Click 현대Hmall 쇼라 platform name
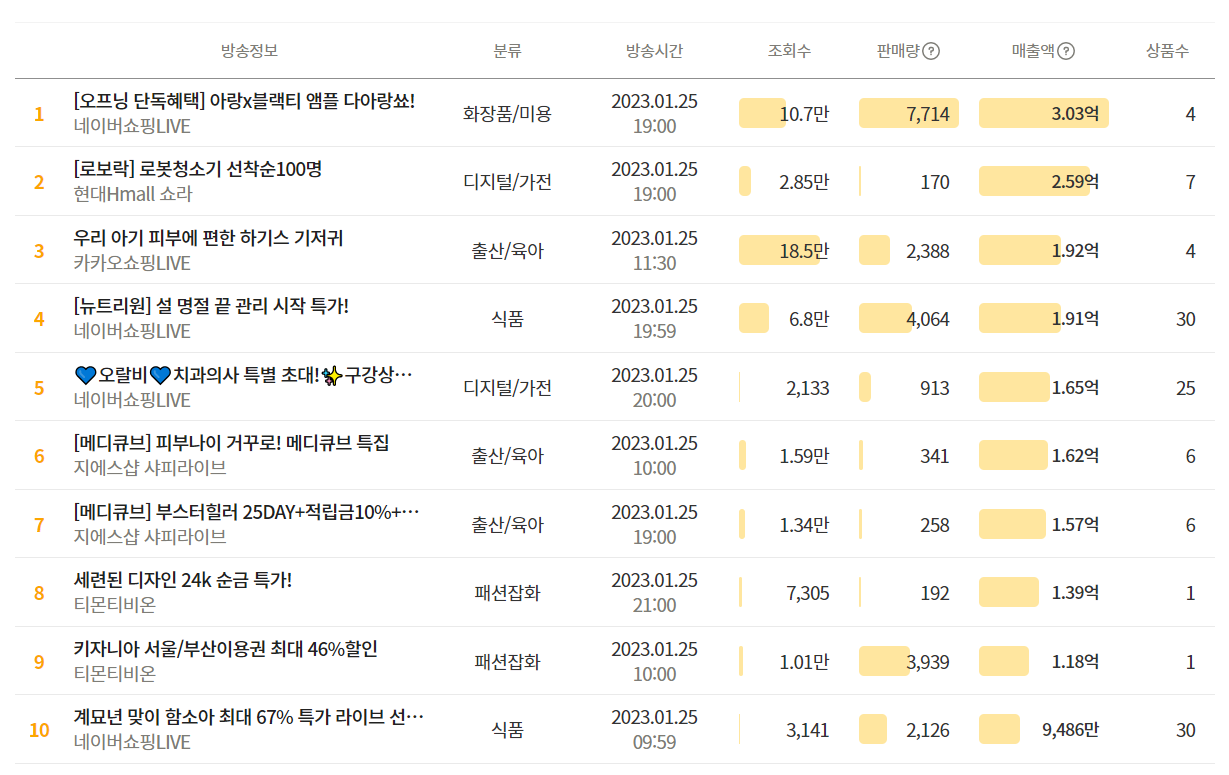1229x775 pixels. click(133, 195)
